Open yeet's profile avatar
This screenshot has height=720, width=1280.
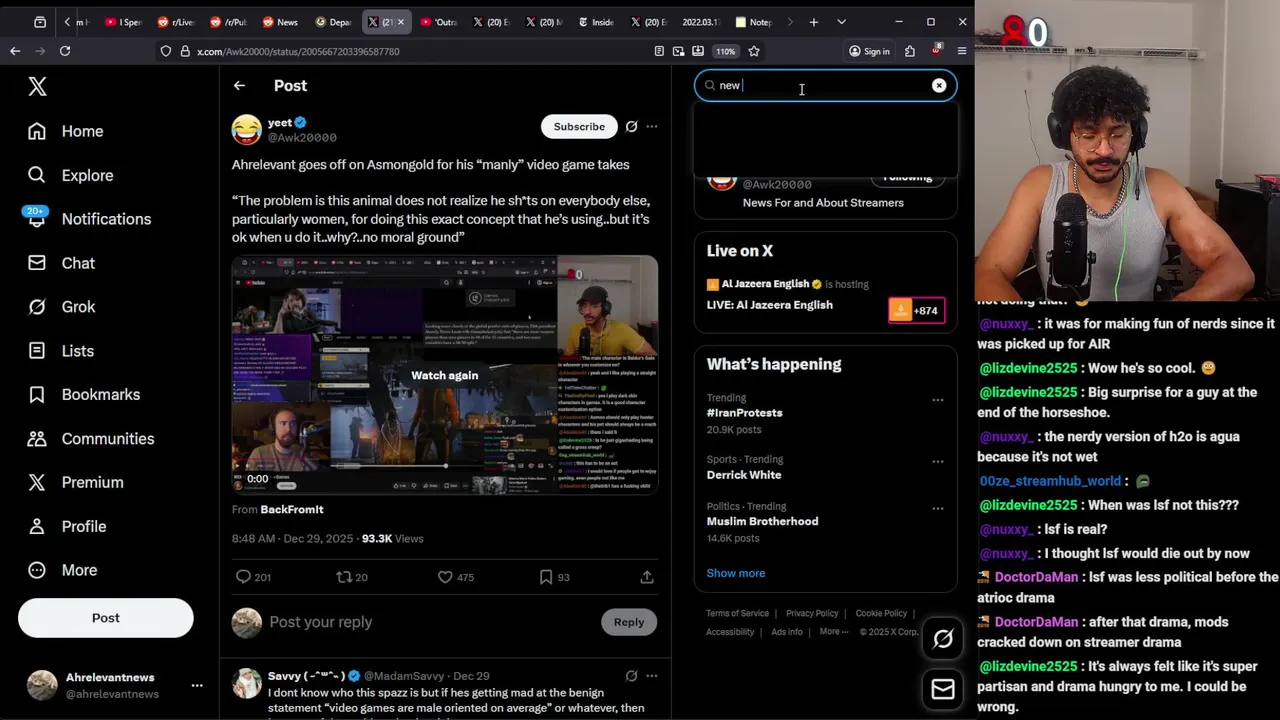(x=247, y=129)
